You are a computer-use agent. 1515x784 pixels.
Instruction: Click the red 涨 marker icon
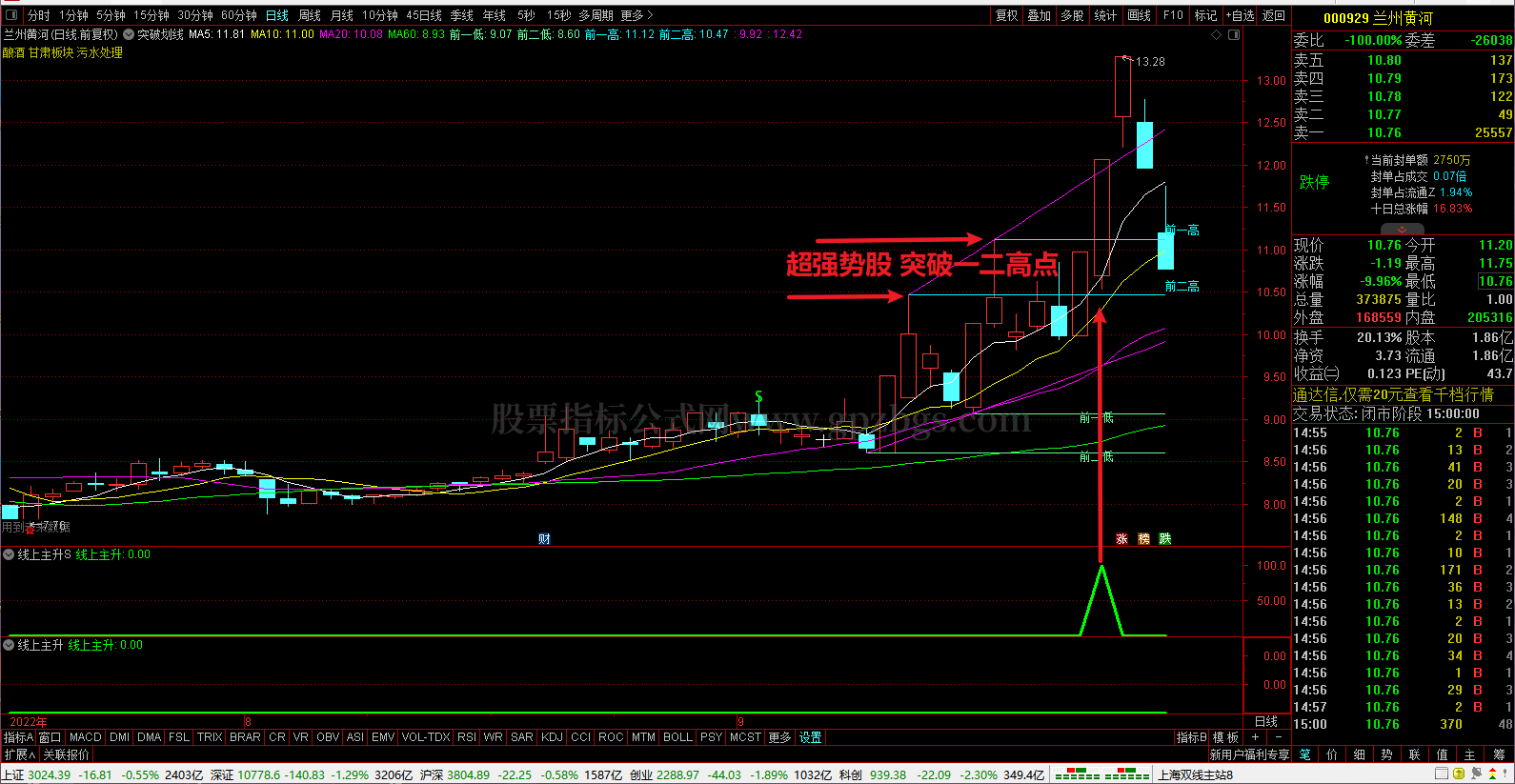(x=1121, y=539)
